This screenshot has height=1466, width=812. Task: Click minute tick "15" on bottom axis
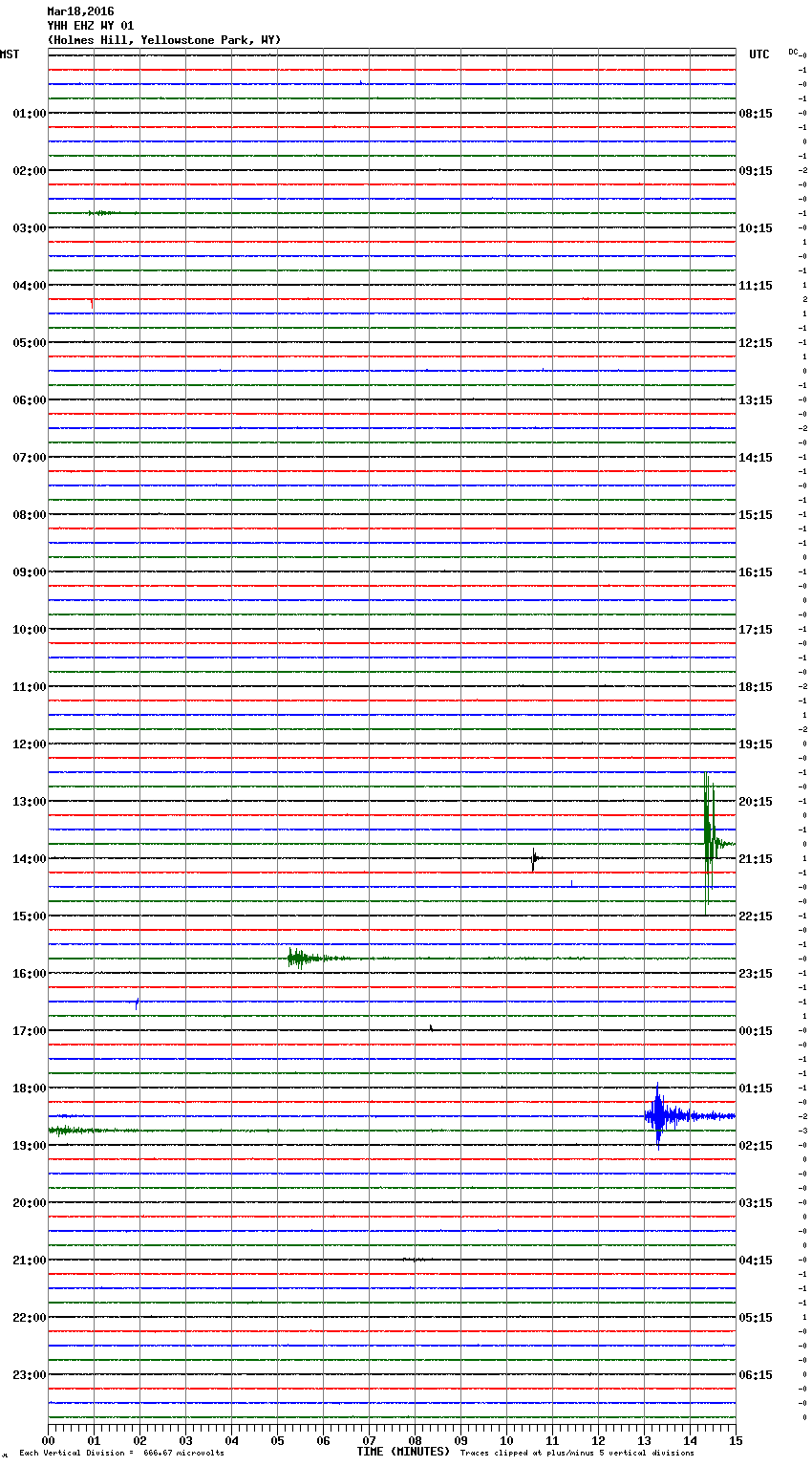(736, 1440)
